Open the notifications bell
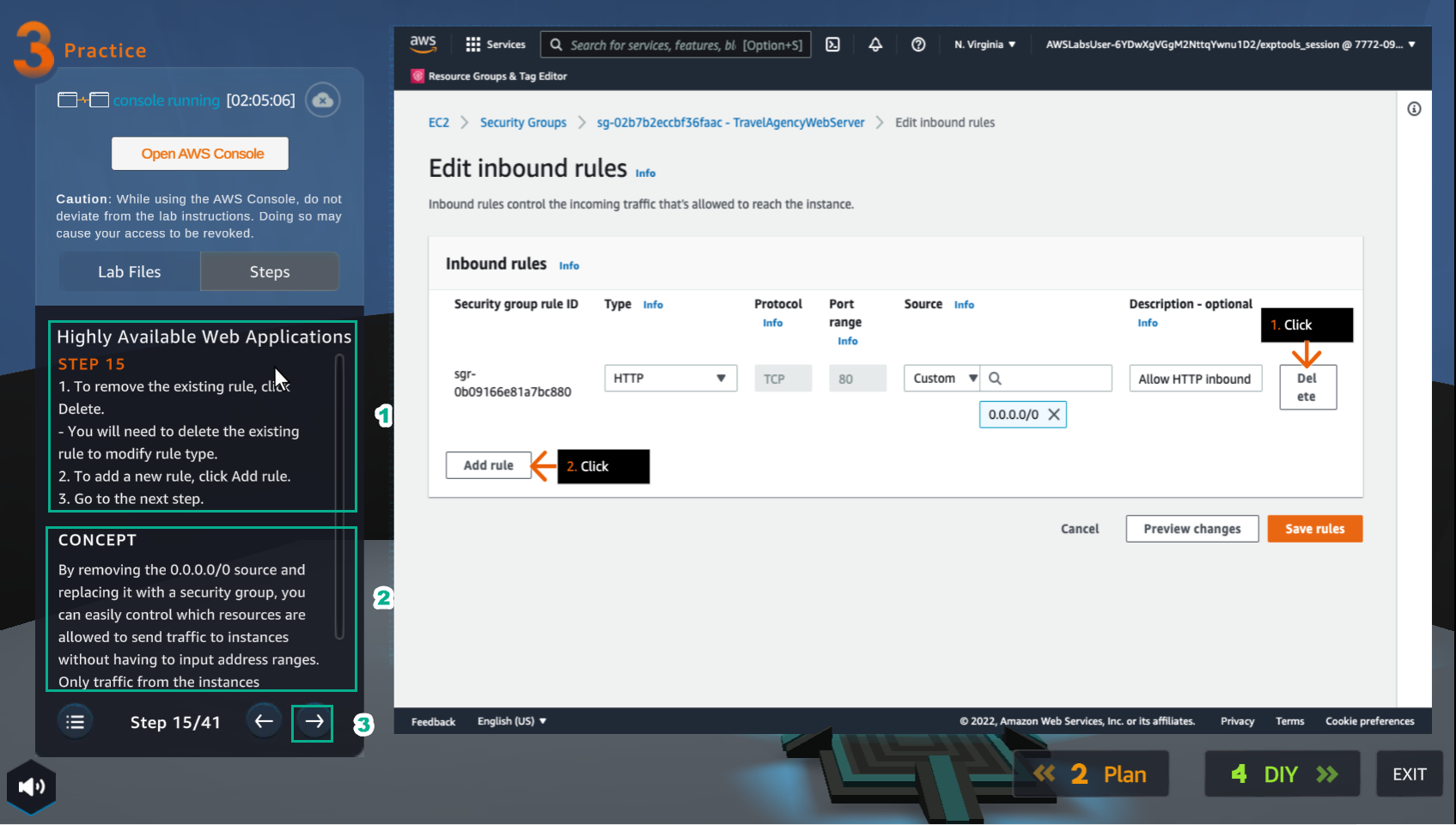The height and width of the screenshot is (825, 1456). [x=875, y=45]
